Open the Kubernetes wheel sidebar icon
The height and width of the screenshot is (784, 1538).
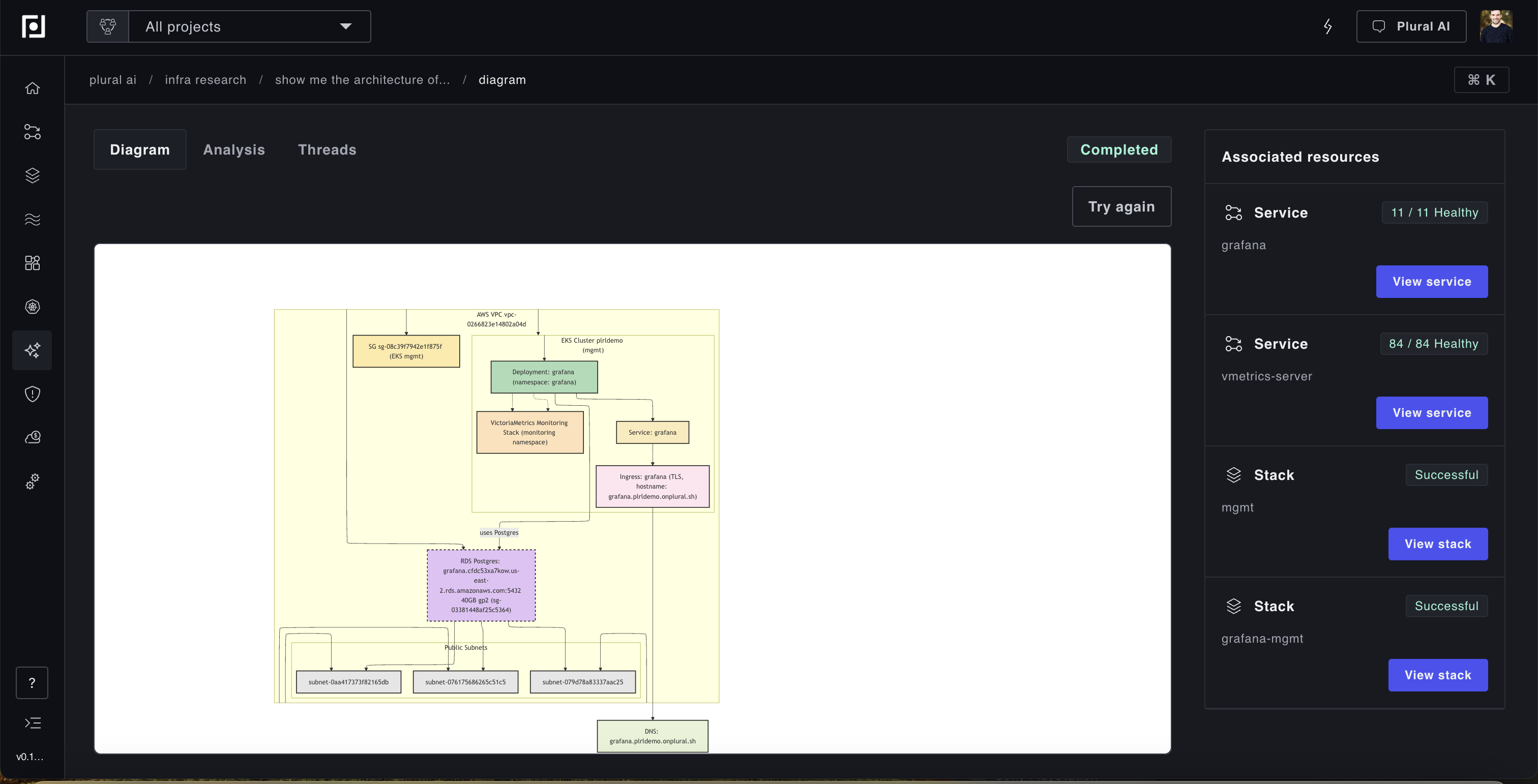[32, 307]
